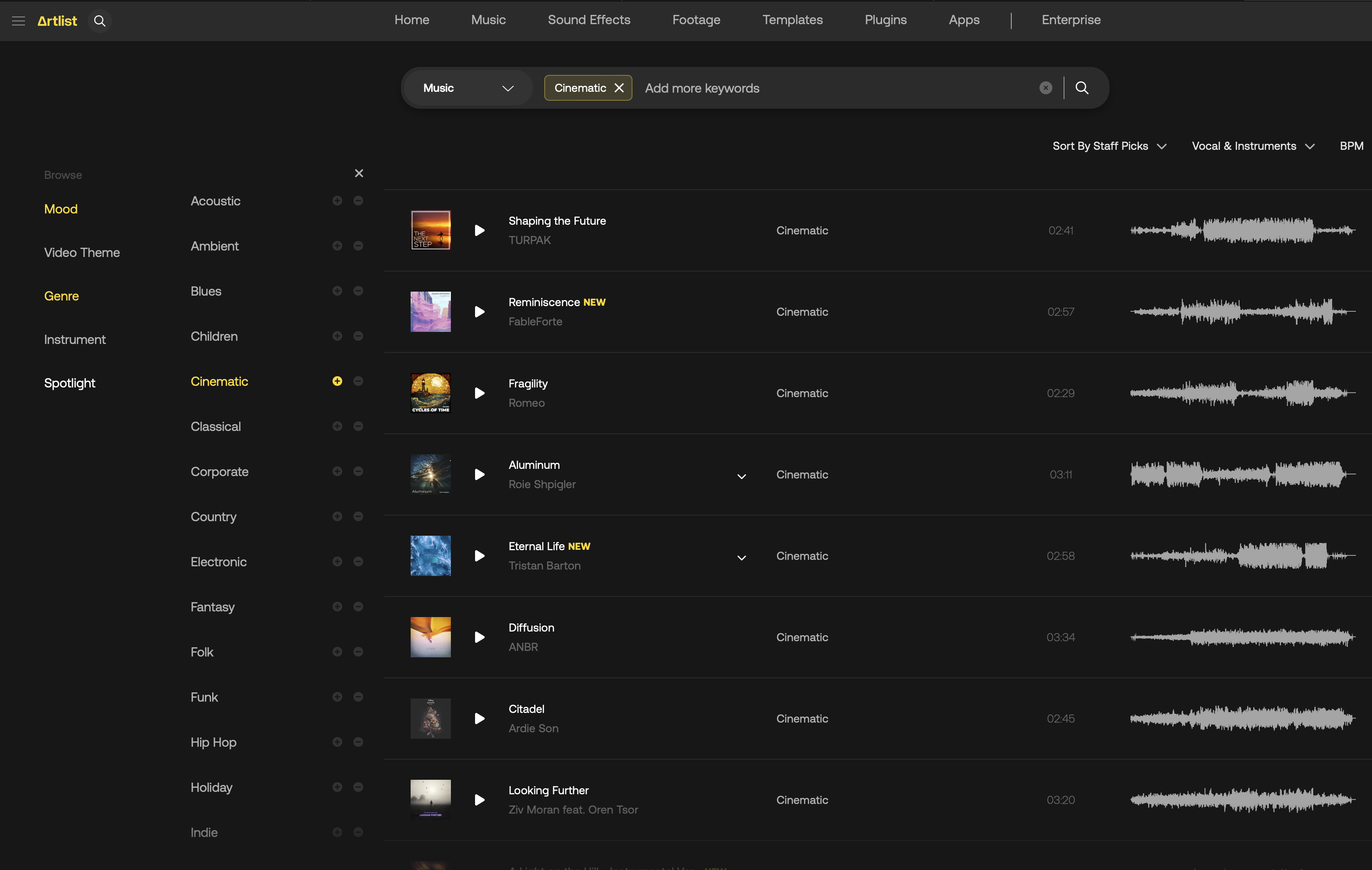The image size is (1372, 870).
Task: Close the Browse filter panel
Action: pyautogui.click(x=359, y=173)
